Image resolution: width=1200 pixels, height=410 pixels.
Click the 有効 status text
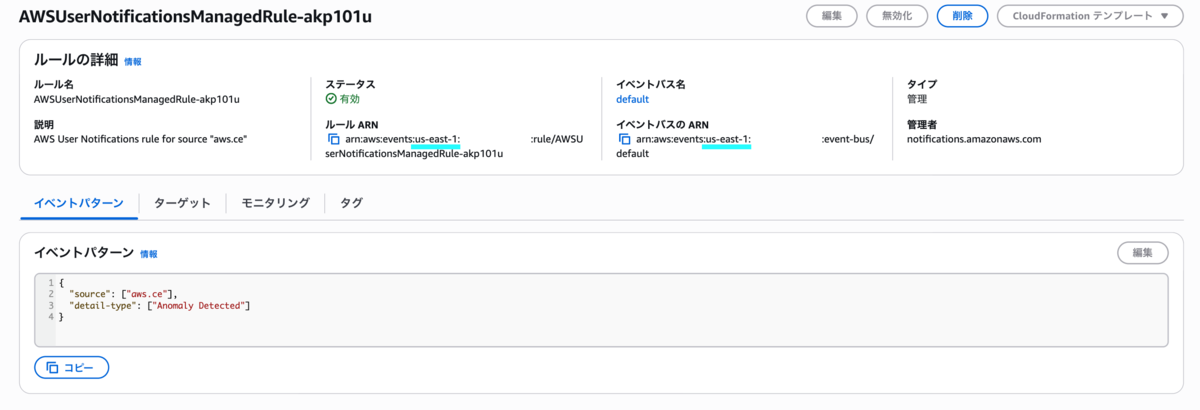[x=349, y=99]
